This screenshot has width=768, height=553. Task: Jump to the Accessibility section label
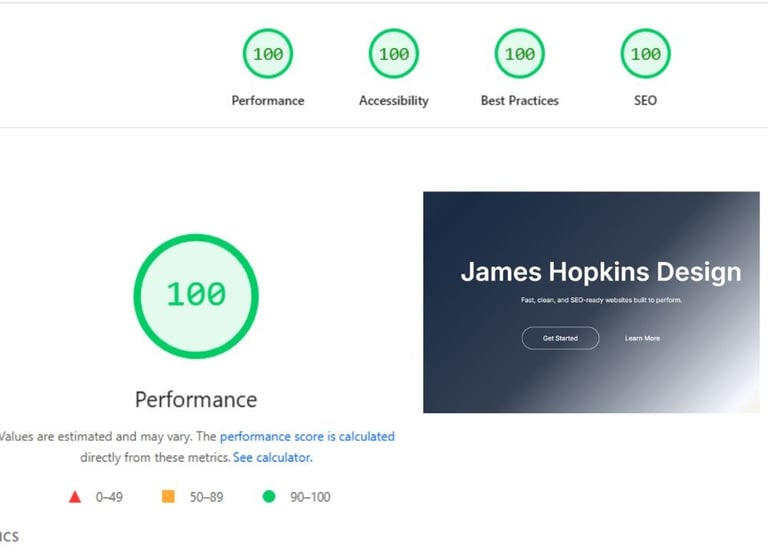point(394,100)
